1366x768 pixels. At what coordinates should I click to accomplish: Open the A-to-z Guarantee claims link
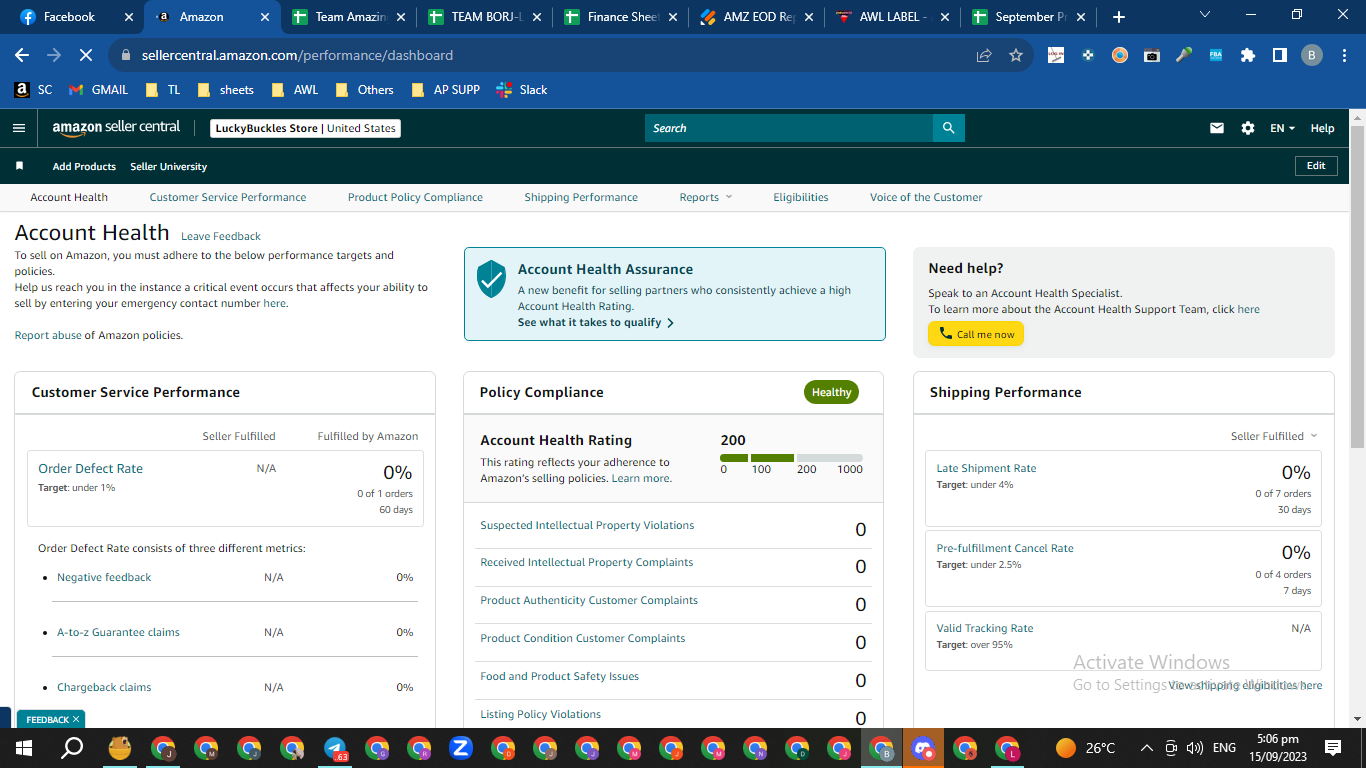[x=118, y=632]
